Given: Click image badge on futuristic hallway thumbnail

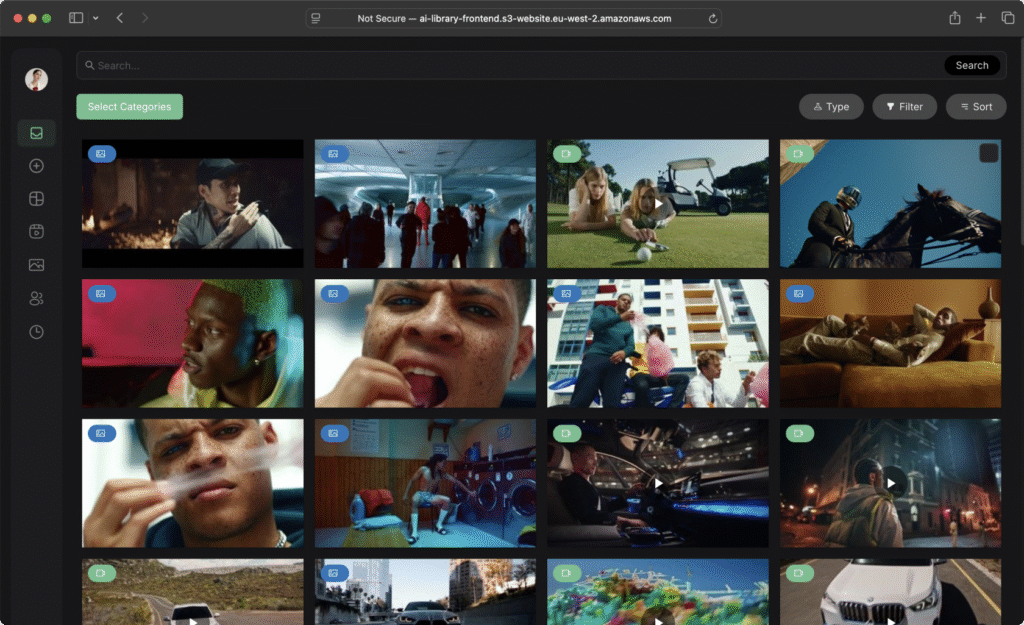Looking at the screenshot, I should click(334, 153).
